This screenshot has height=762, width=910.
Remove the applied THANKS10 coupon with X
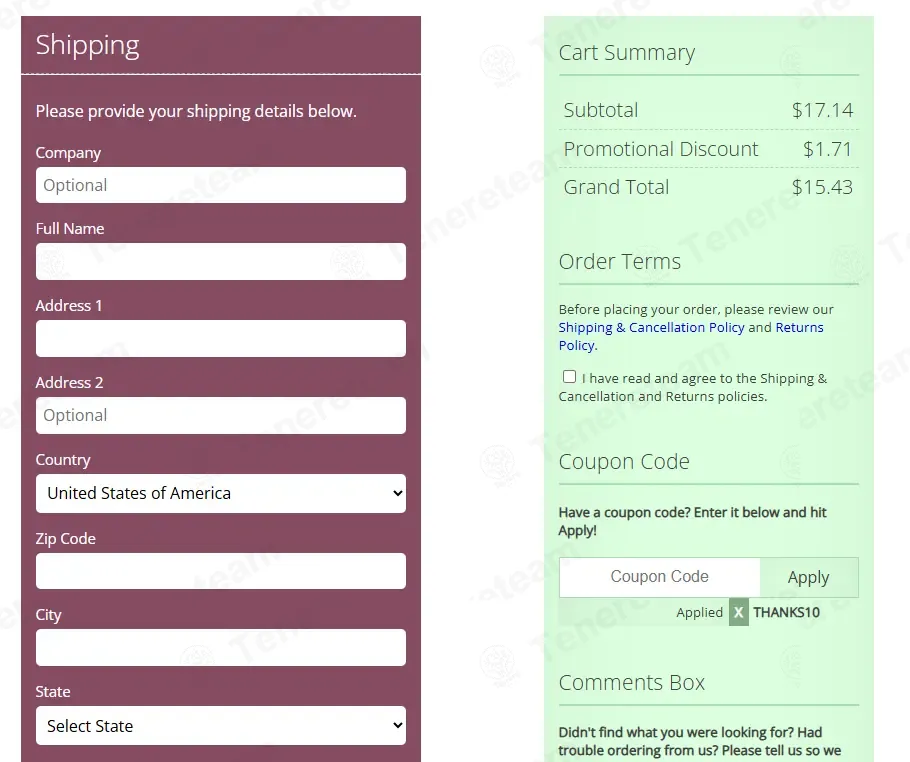[x=738, y=613]
